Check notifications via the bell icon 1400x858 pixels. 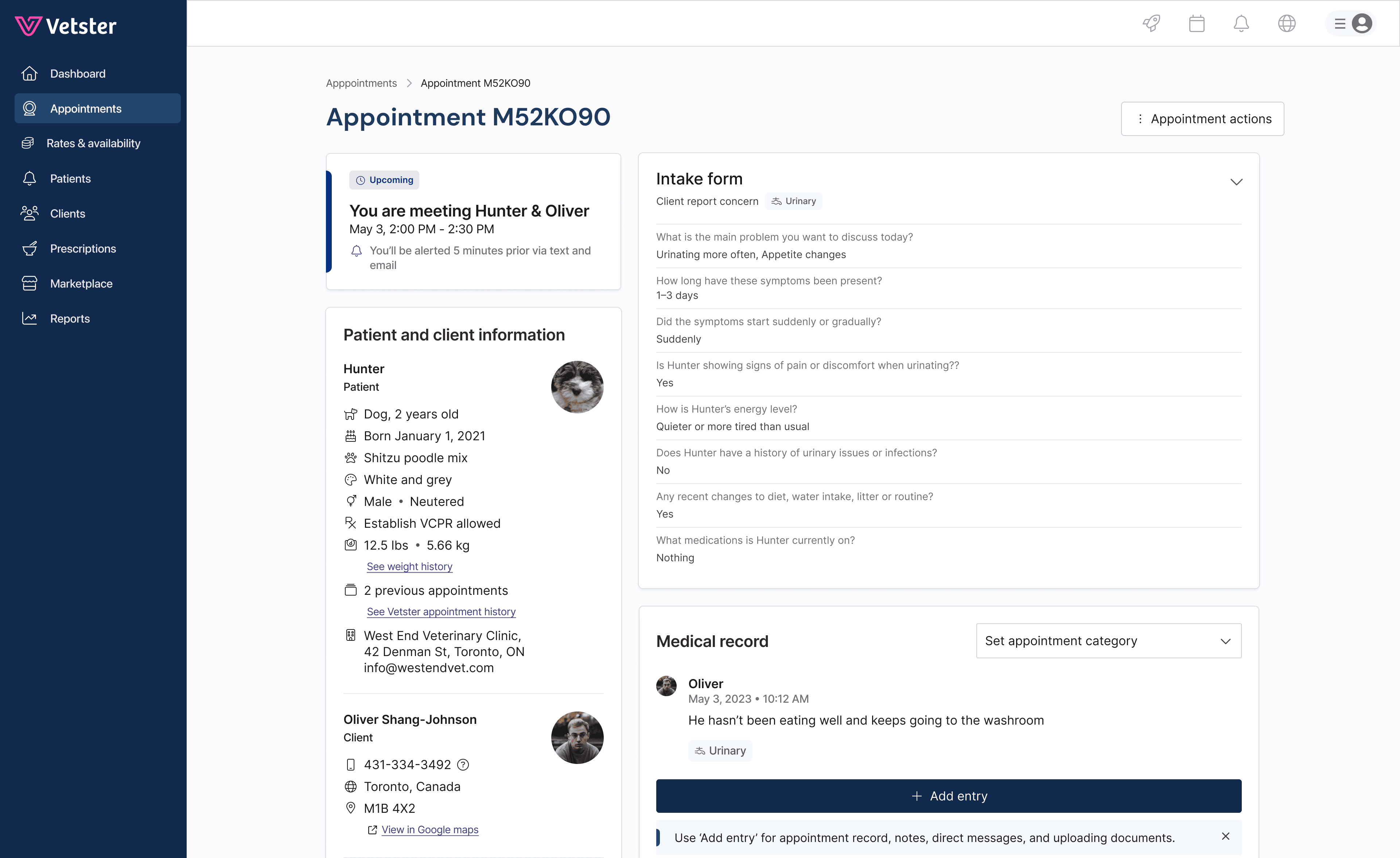point(1241,23)
